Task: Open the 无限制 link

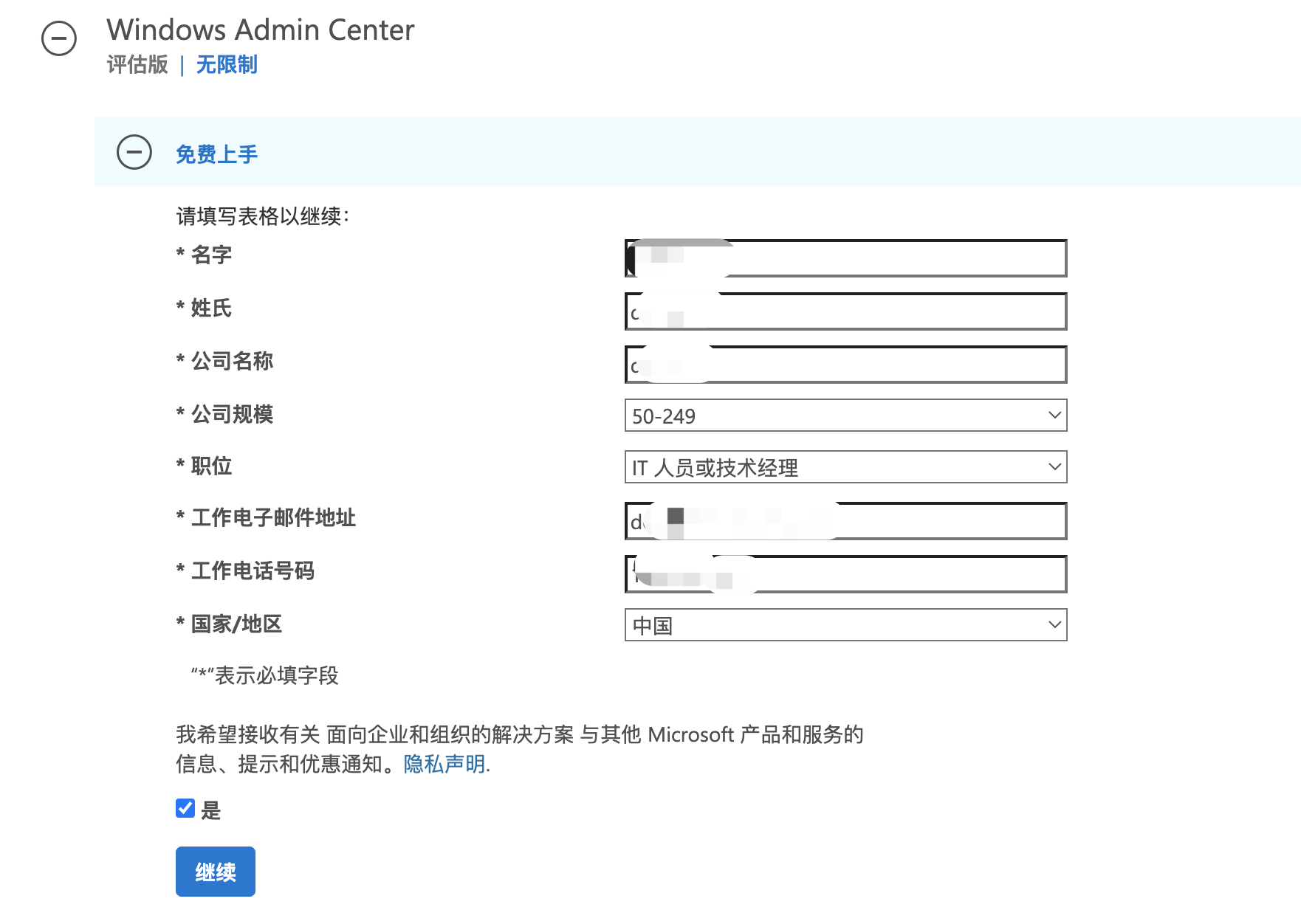Action: coord(227,65)
